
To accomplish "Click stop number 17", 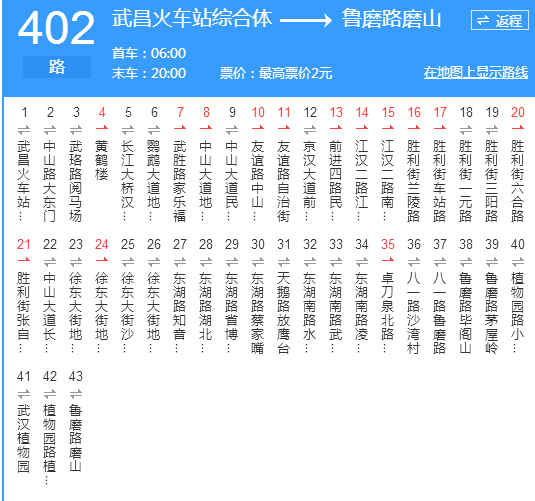I will [x=440, y=112].
